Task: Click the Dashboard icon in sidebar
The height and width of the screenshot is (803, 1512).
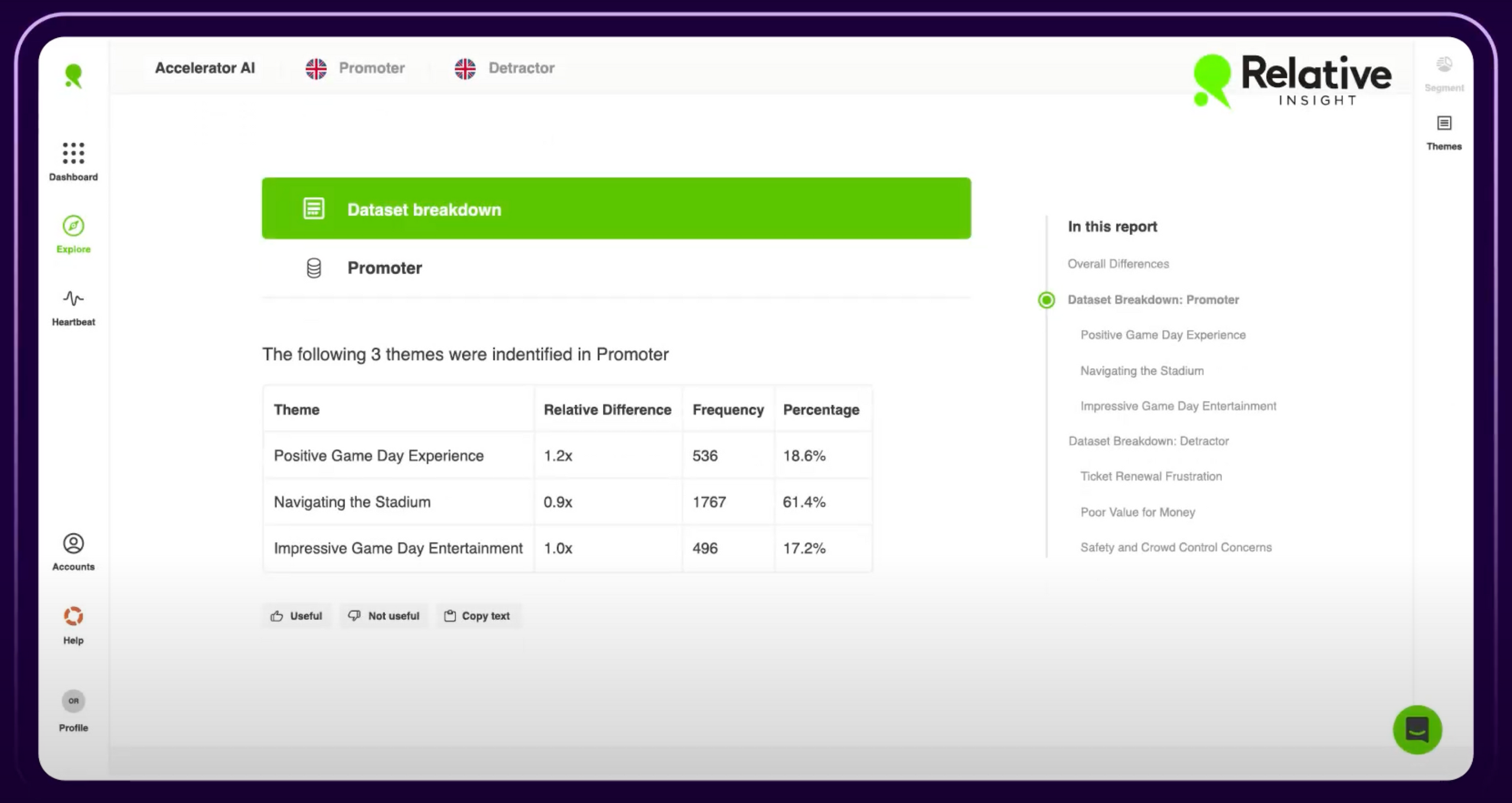Action: click(73, 153)
